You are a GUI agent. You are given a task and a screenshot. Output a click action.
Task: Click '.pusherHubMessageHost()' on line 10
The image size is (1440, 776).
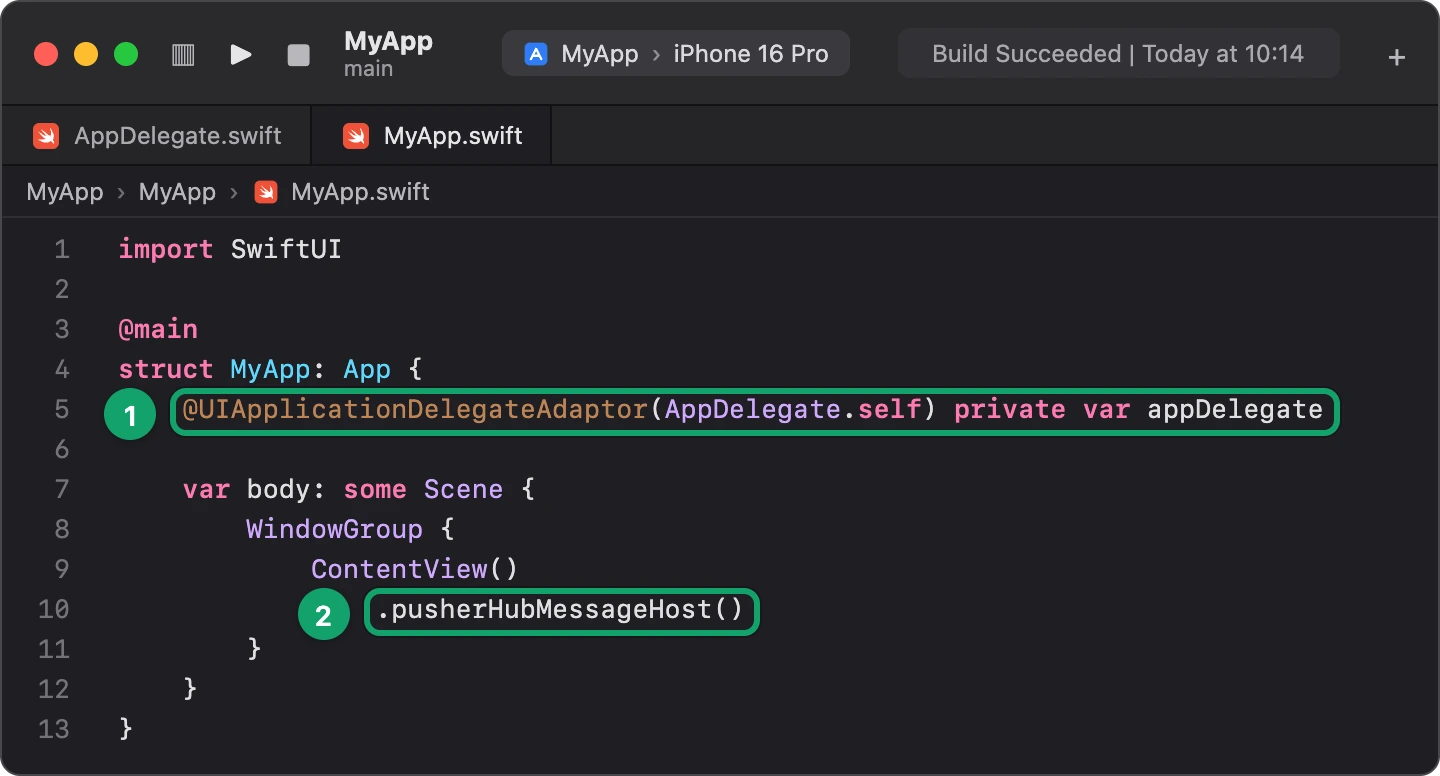tap(560, 609)
